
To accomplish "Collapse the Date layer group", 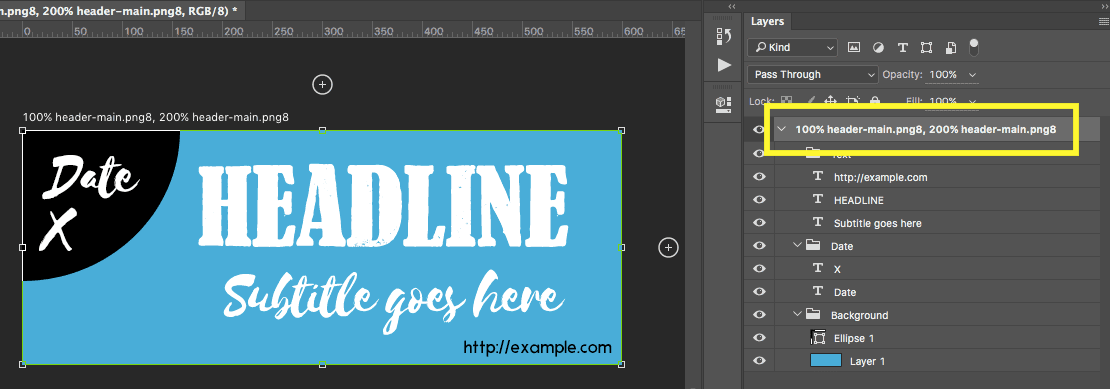I will tap(798, 245).
